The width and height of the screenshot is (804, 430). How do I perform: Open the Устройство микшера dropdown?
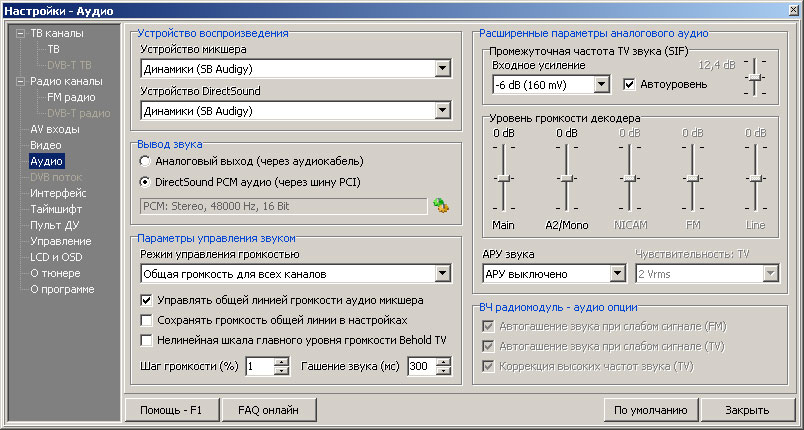(x=443, y=69)
